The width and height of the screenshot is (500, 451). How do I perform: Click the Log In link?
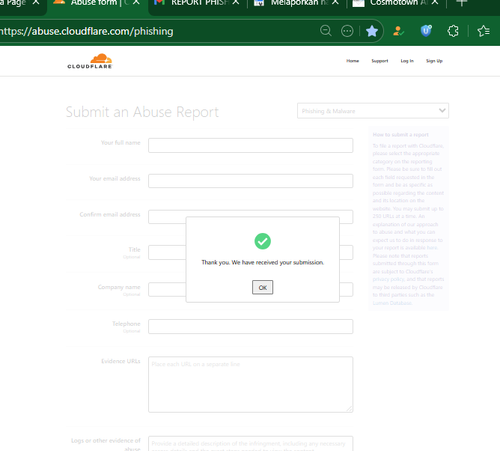pyautogui.click(x=407, y=61)
